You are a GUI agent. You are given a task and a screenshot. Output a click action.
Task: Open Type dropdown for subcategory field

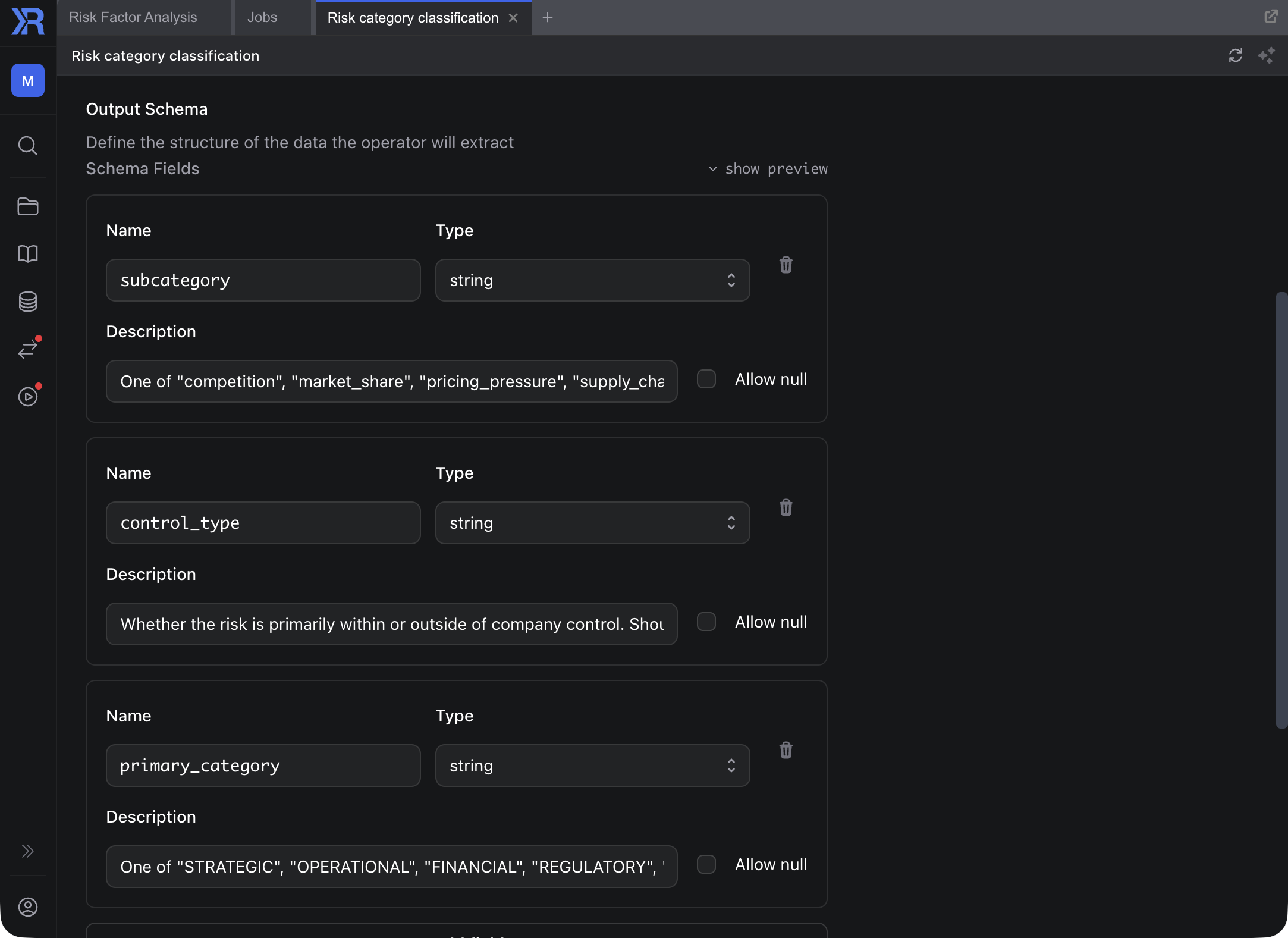(592, 280)
